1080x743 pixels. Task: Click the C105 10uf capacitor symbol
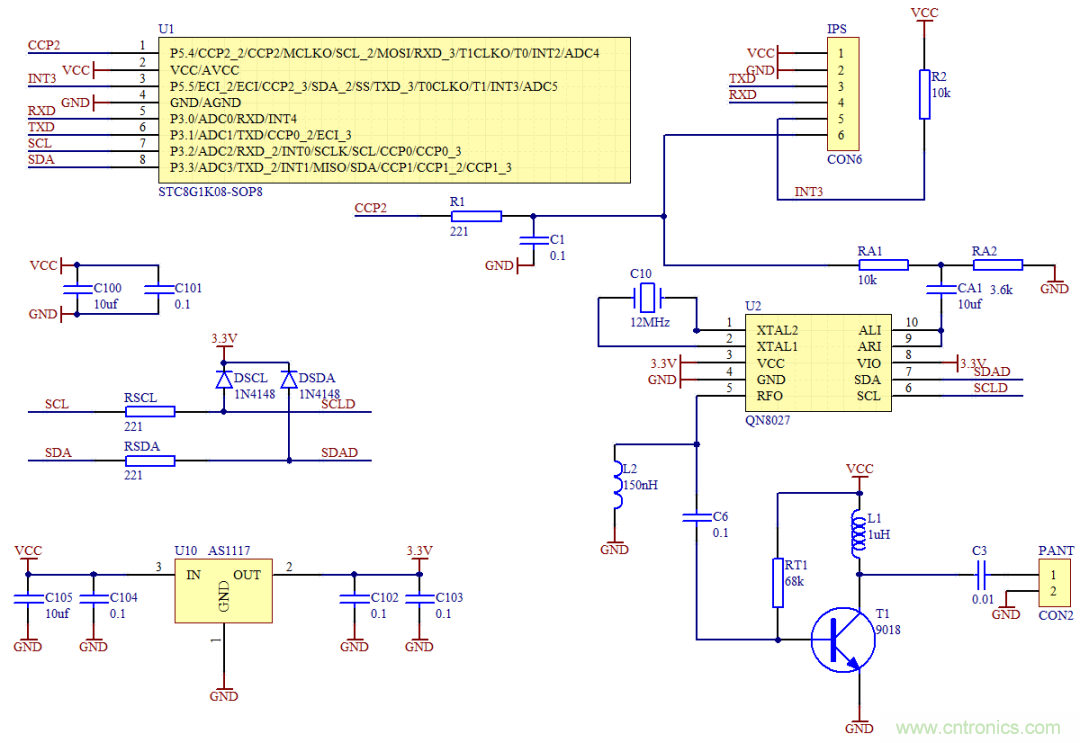pos(27,598)
